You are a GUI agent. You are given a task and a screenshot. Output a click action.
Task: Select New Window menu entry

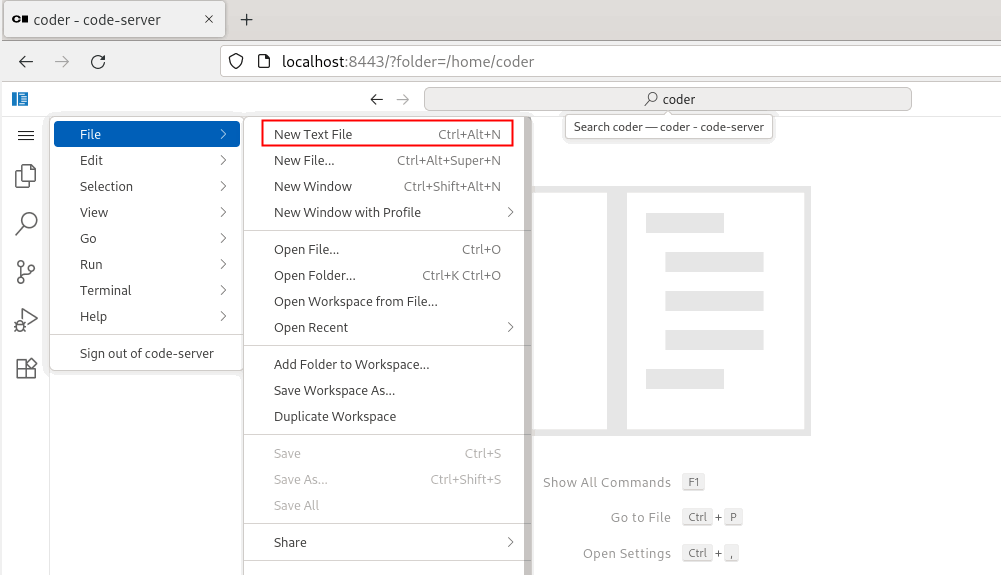pos(388,186)
